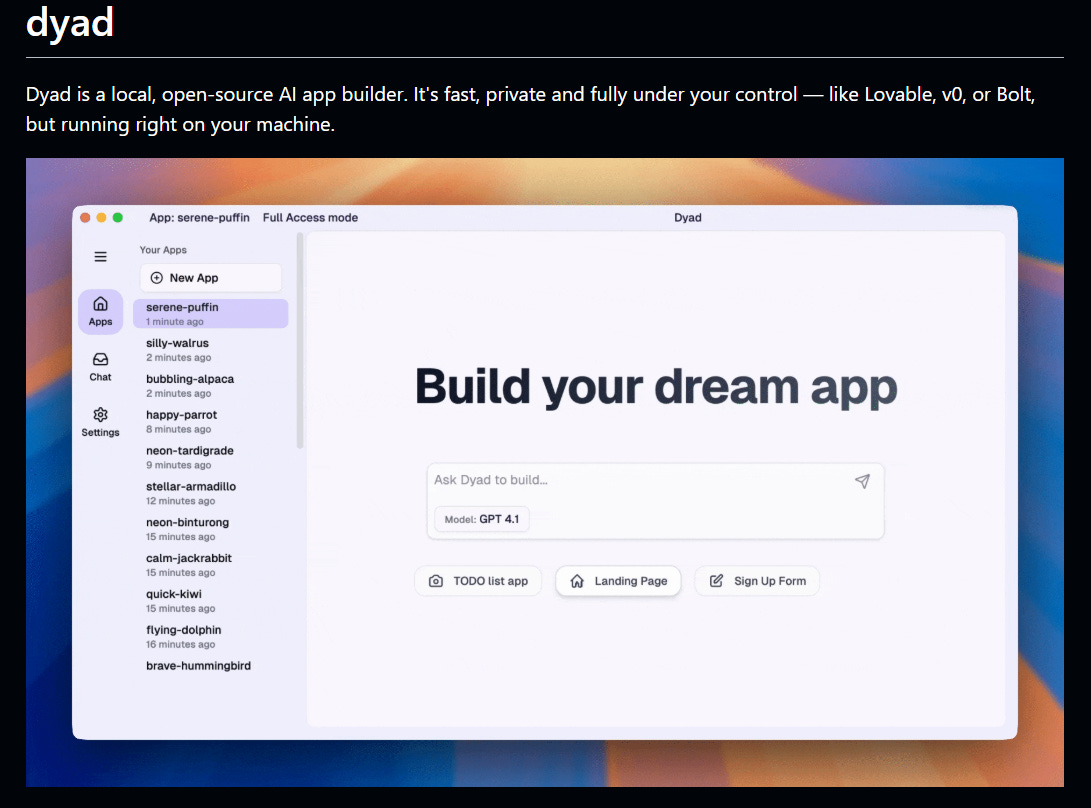Select the bubbling-alpaca app
The width and height of the screenshot is (1091, 808).
tap(210, 386)
